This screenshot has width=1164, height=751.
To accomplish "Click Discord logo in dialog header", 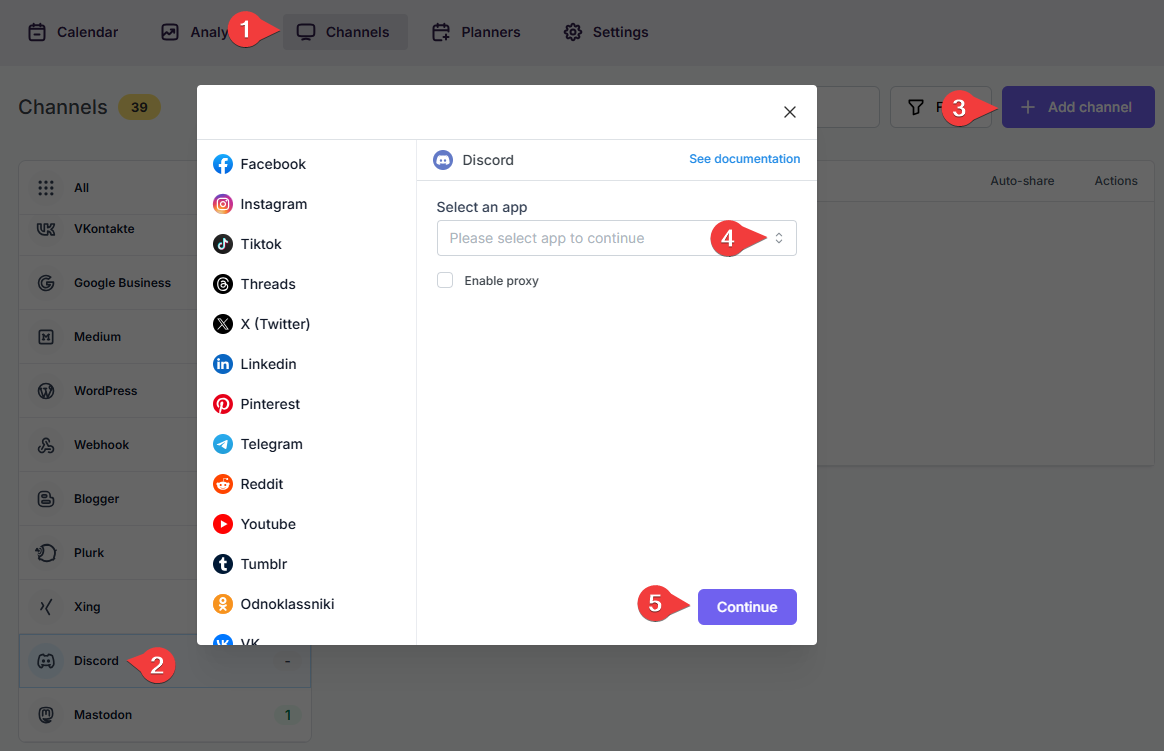I will tap(443, 160).
